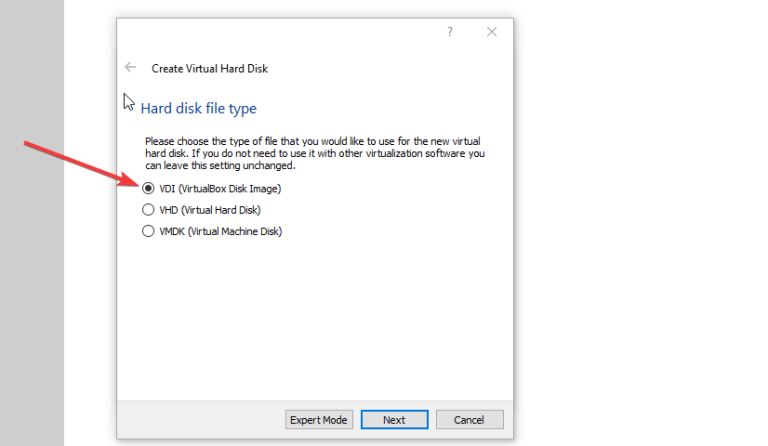Go back using the left arrow icon
Image resolution: width=768 pixels, height=446 pixels.
pos(130,67)
